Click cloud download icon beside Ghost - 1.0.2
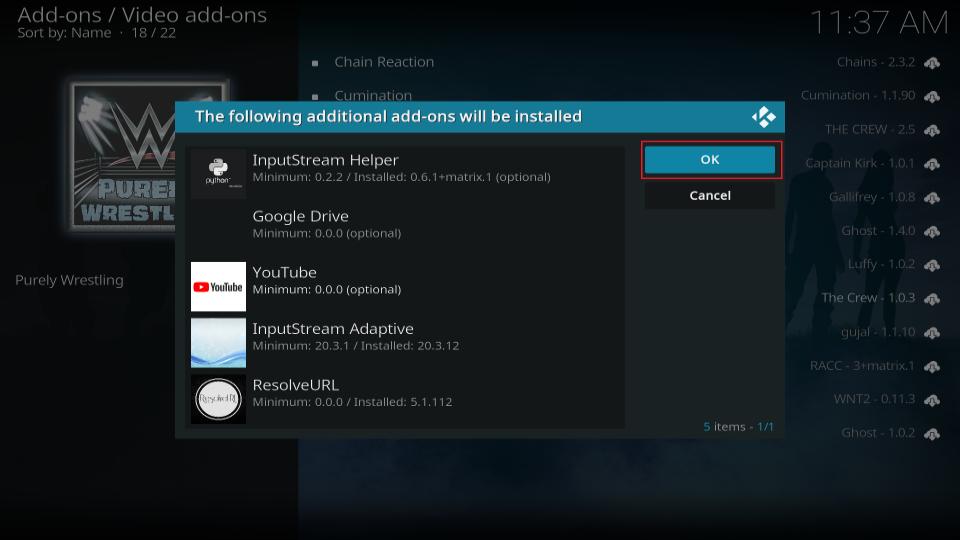Screen dimensions: 960x540 (x=932, y=433)
